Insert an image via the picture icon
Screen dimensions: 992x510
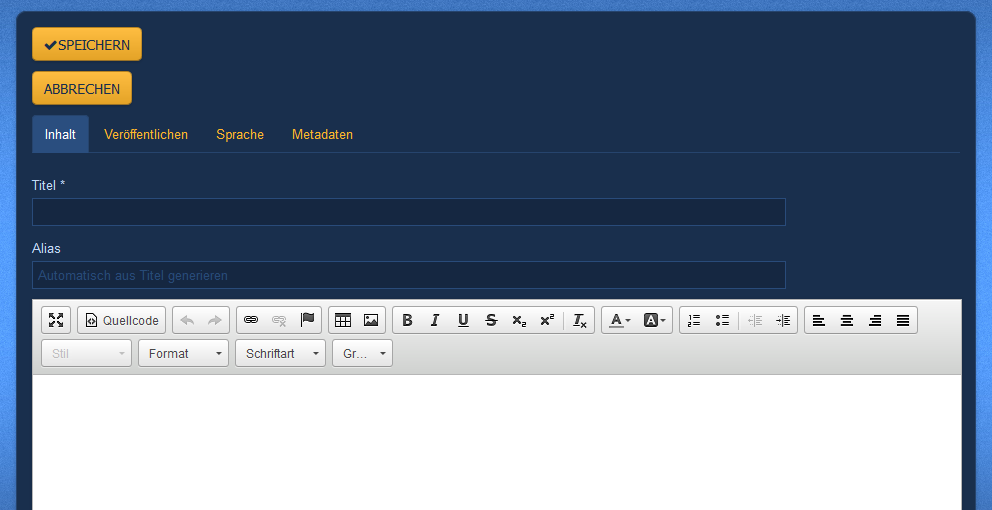point(371,320)
